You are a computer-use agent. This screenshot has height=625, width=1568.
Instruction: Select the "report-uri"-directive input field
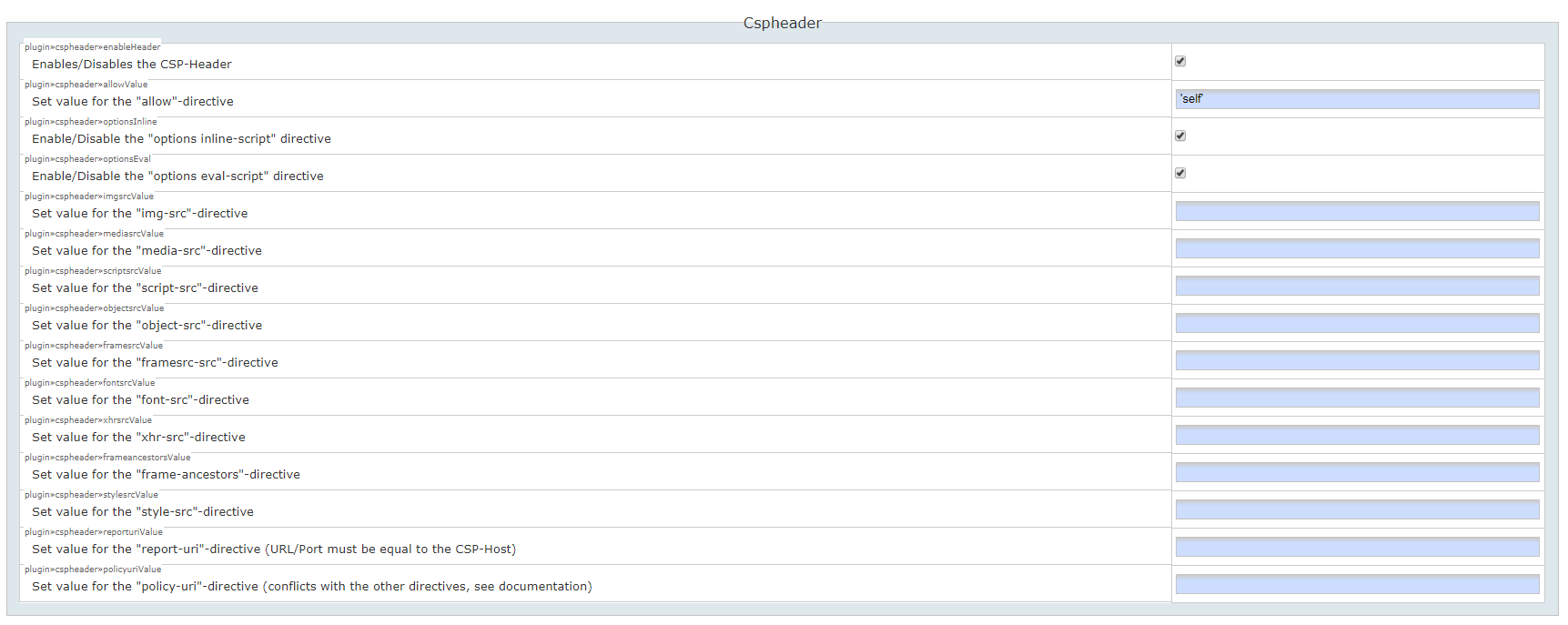pos(1356,547)
